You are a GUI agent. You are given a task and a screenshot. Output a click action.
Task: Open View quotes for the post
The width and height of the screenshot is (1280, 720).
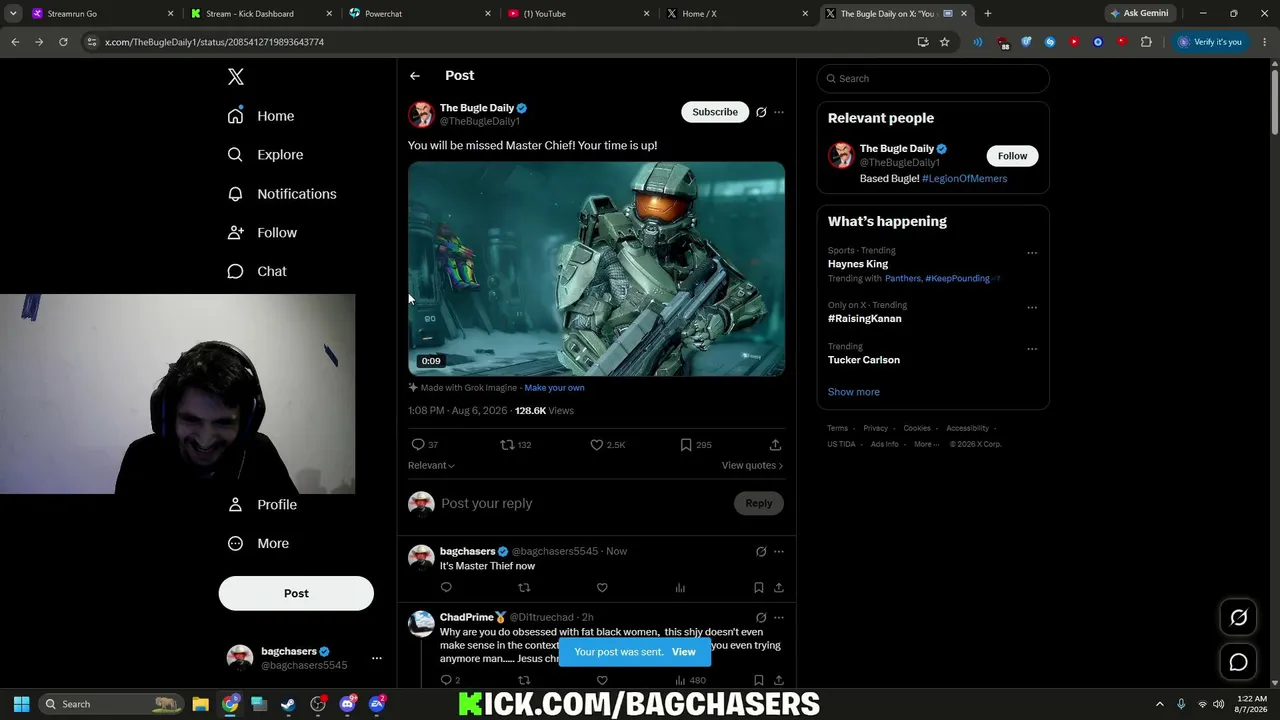(752, 465)
